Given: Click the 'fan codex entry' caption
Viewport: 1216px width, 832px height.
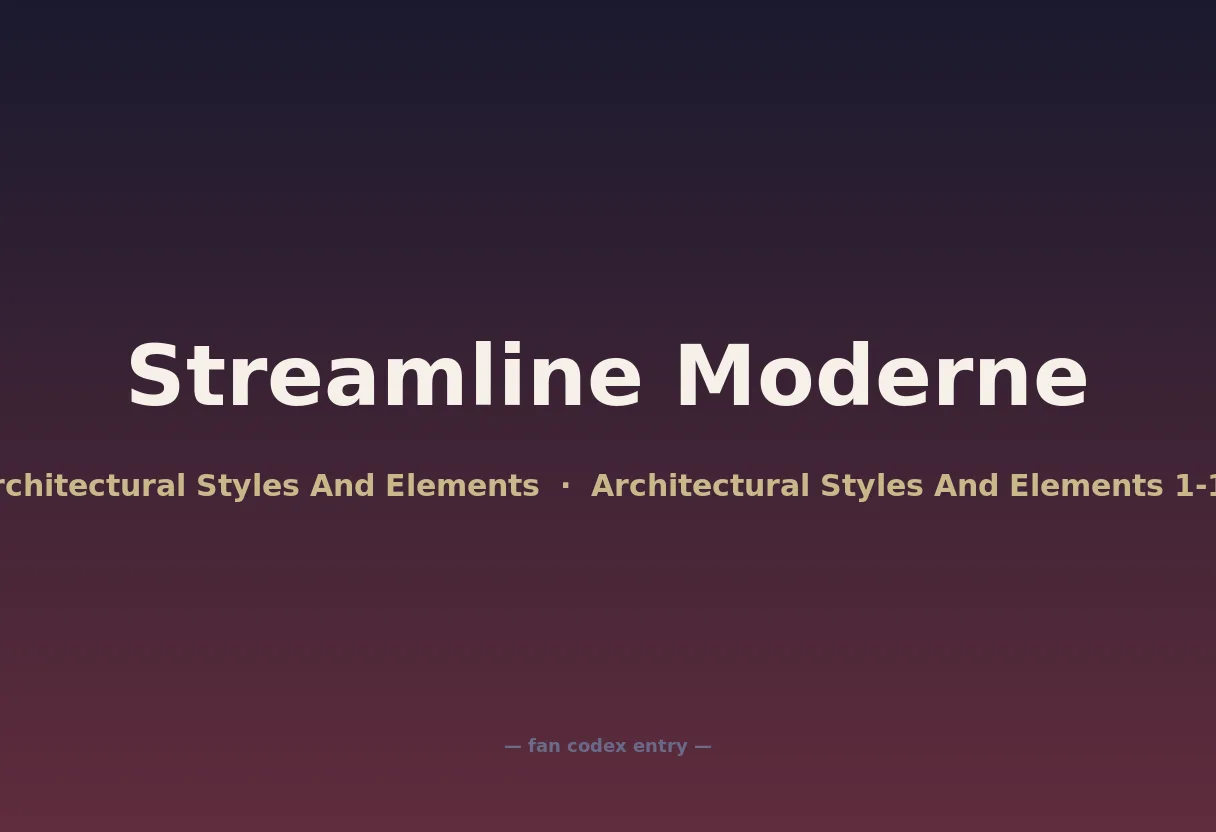Looking at the screenshot, I should click(608, 746).
